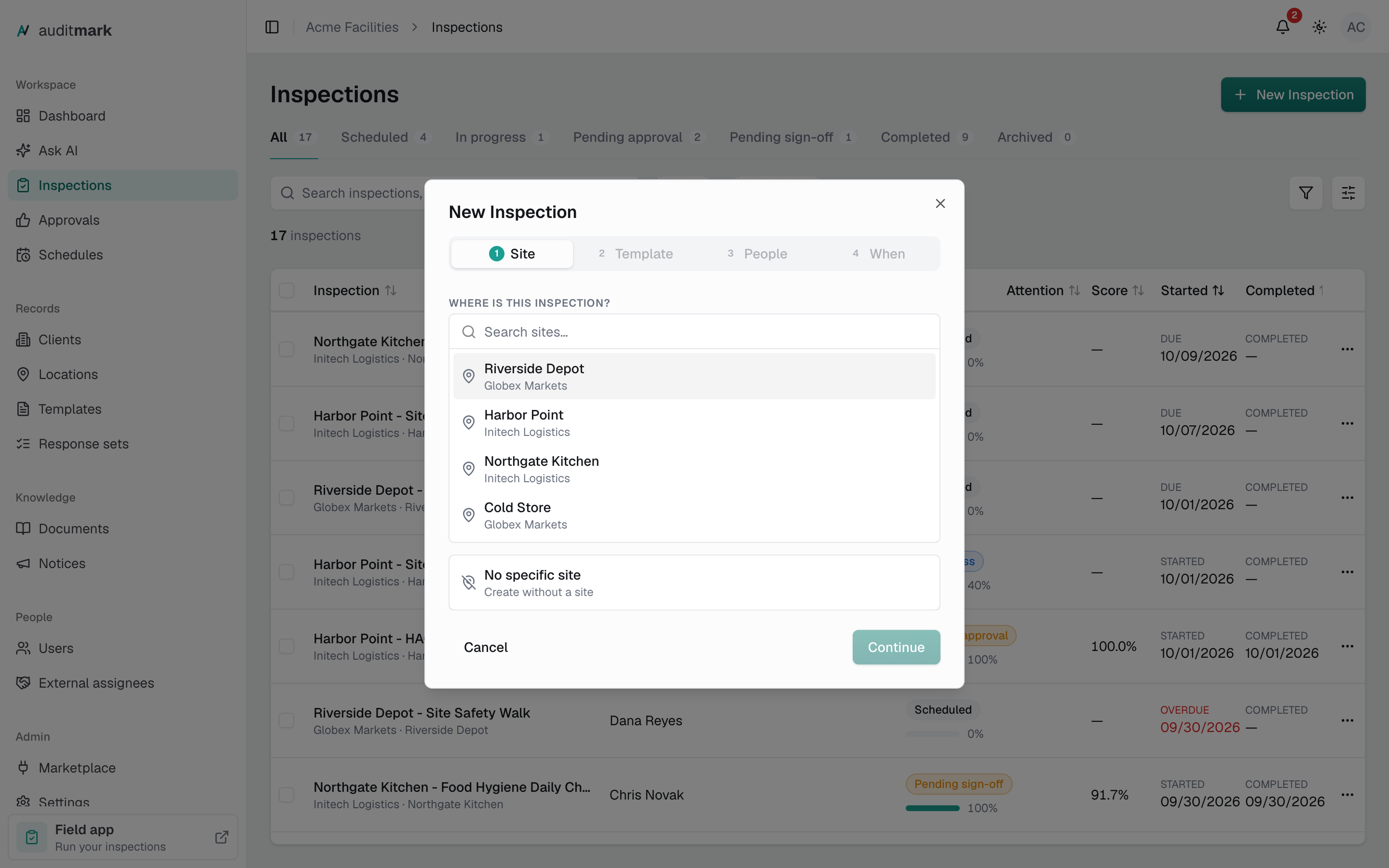
Task: Check the Harbor Point HA row checkbox
Action: (286, 646)
